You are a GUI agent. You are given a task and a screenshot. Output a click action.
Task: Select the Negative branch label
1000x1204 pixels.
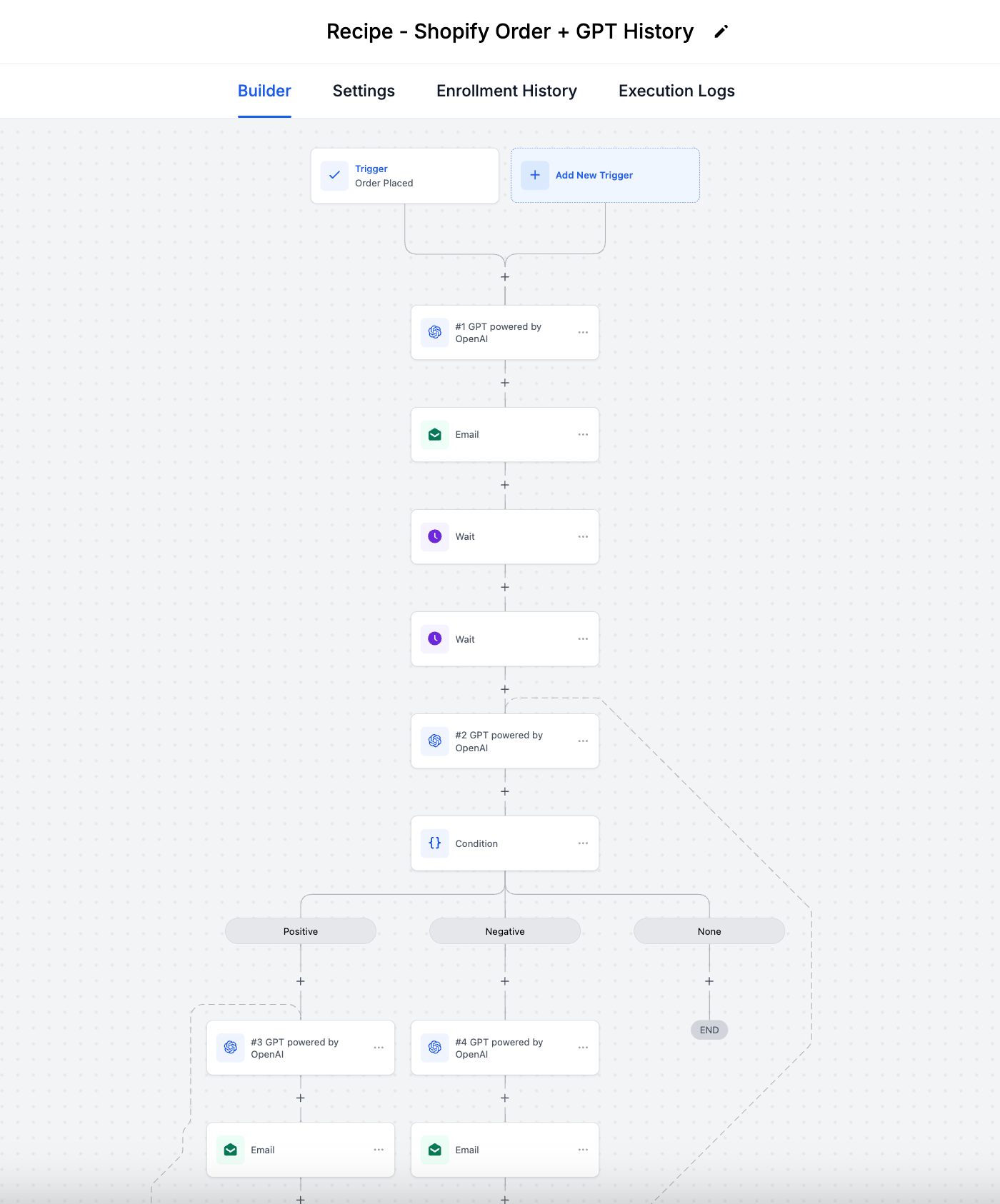[x=505, y=931]
